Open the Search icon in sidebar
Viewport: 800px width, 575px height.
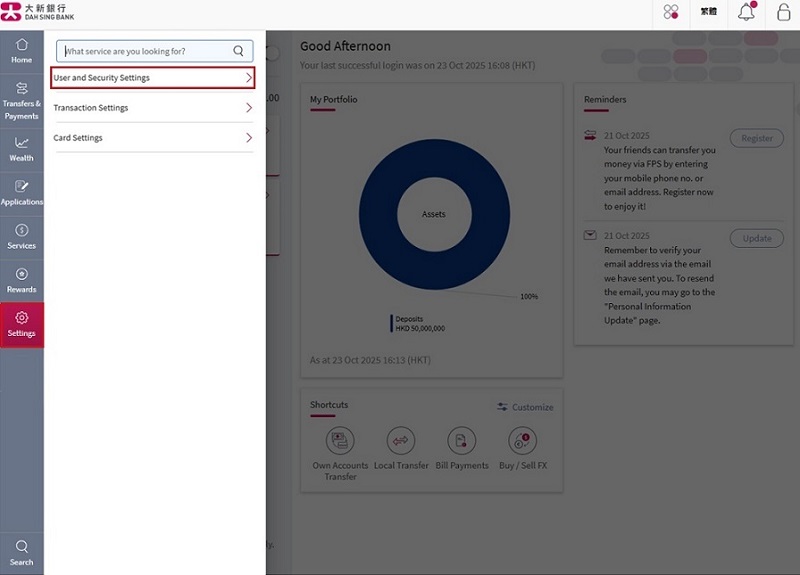coord(21,552)
